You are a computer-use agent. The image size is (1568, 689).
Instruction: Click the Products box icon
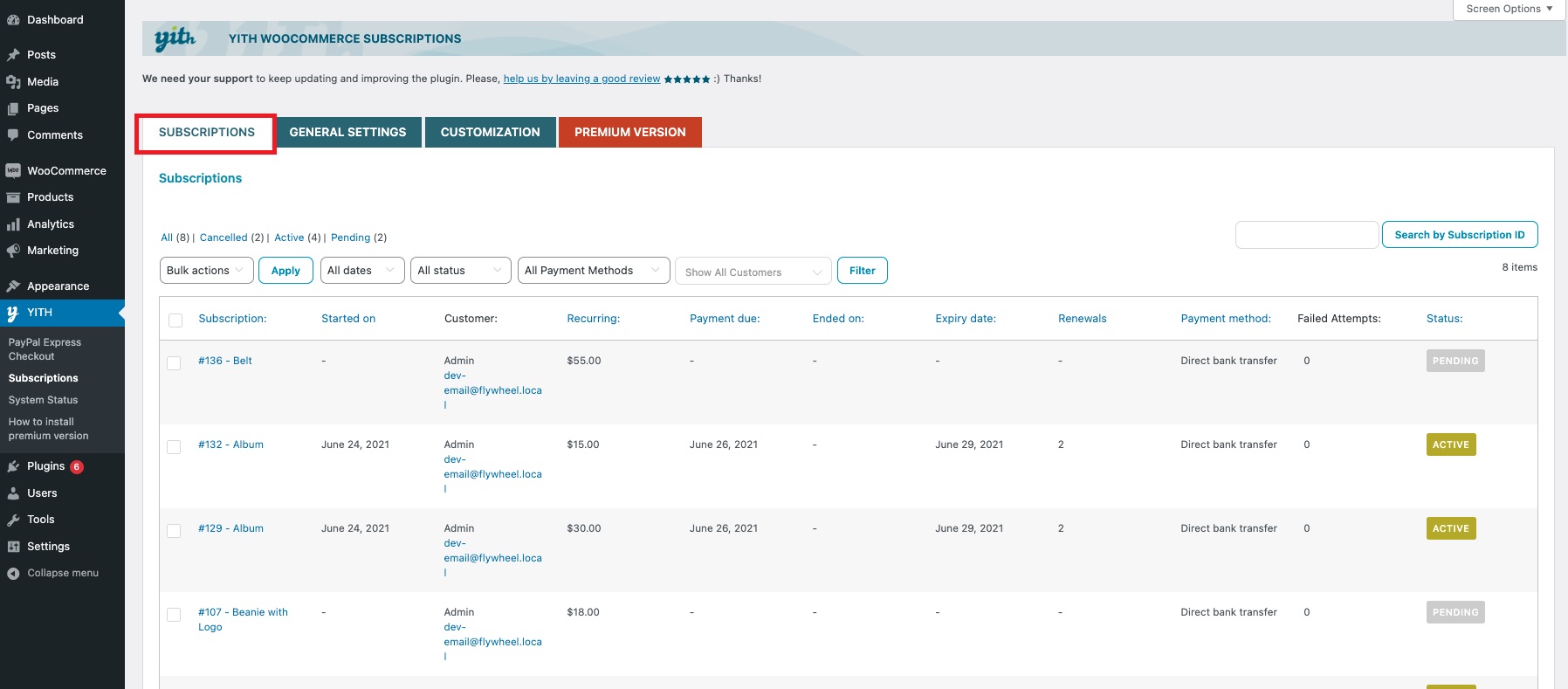click(x=13, y=197)
